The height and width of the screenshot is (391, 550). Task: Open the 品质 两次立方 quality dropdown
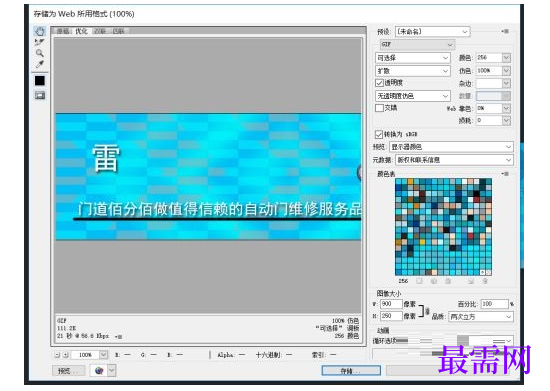481,317
